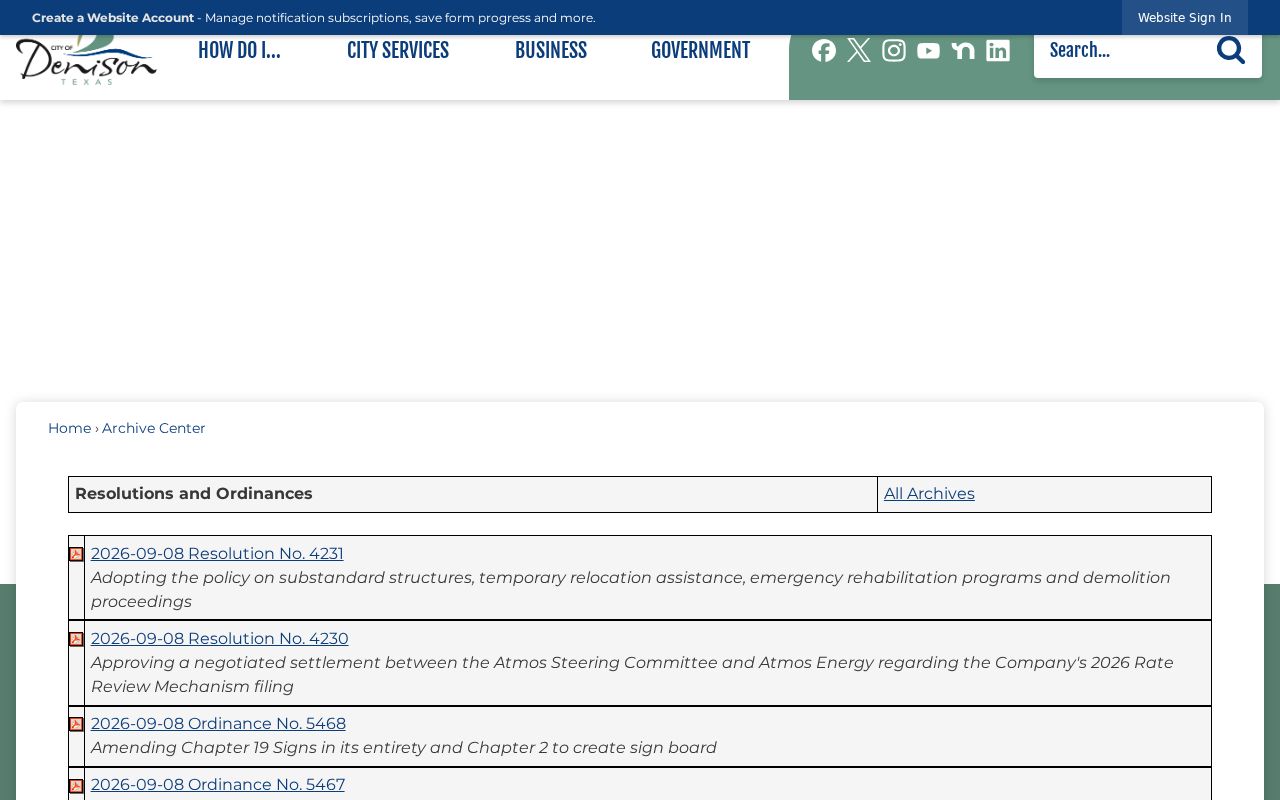Screen dimensions: 1280x800
Task: Click the search magnifier button
Action: click(x=1231, y=50)
